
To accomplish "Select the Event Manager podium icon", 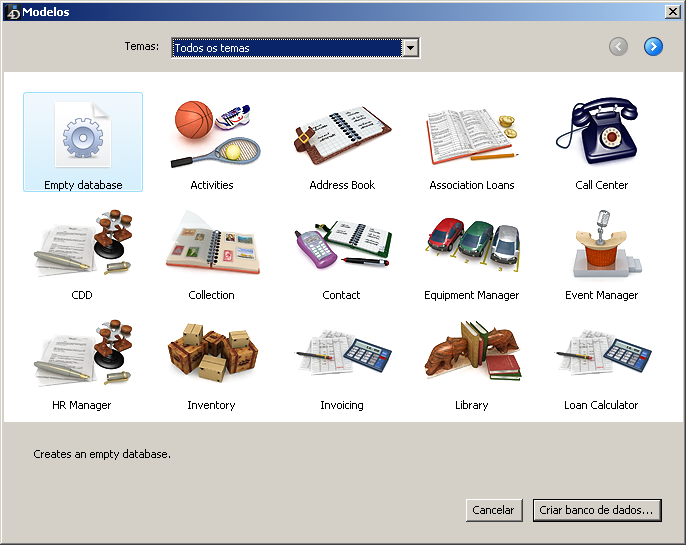I will pos(602,246).
